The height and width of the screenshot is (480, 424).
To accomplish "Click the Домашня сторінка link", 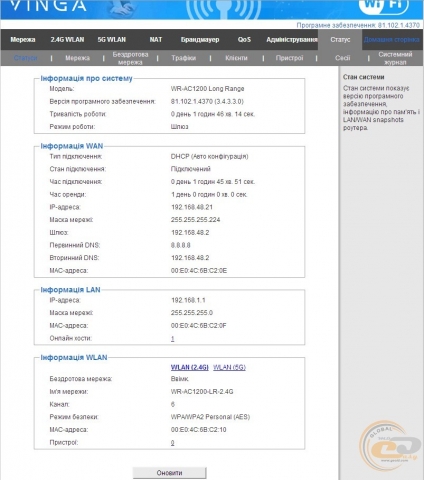I will (391, 40).
